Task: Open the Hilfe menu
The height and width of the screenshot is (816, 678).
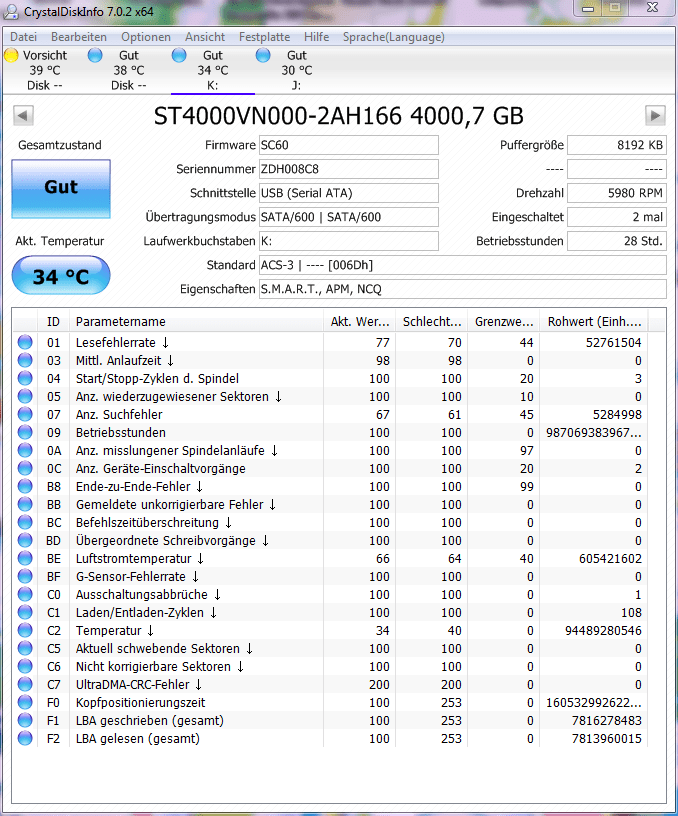Action: coord(316,37)
